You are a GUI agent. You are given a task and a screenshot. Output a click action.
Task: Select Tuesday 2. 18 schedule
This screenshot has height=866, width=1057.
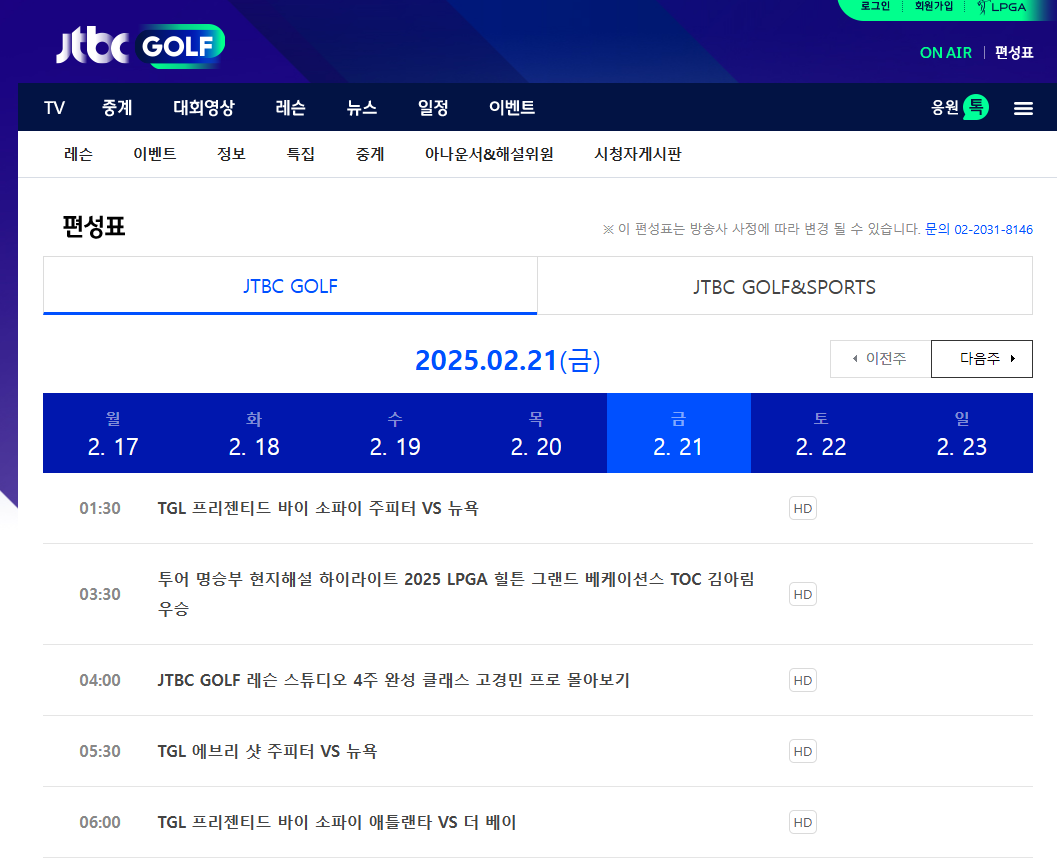click(x=254, y=433)
